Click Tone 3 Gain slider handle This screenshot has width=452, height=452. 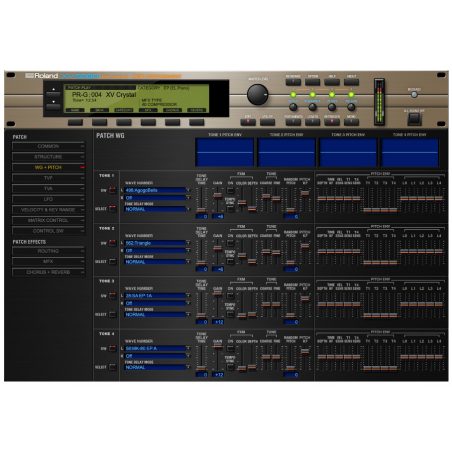pyautogui.click(x=218, y=293)
